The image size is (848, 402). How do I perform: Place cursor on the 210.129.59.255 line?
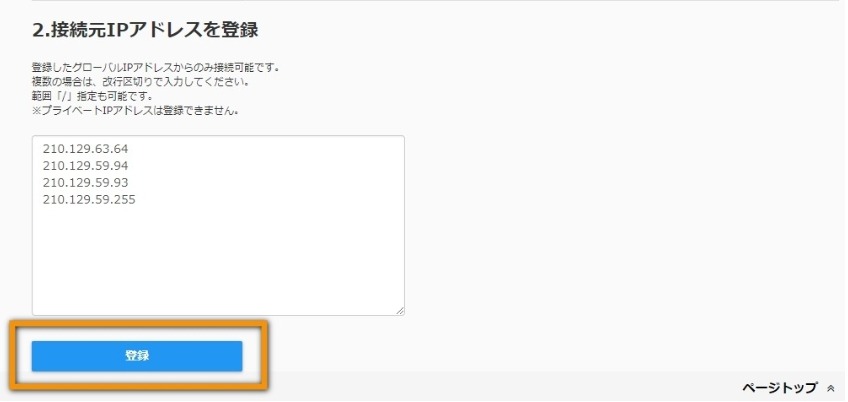[x=89, y=200]
